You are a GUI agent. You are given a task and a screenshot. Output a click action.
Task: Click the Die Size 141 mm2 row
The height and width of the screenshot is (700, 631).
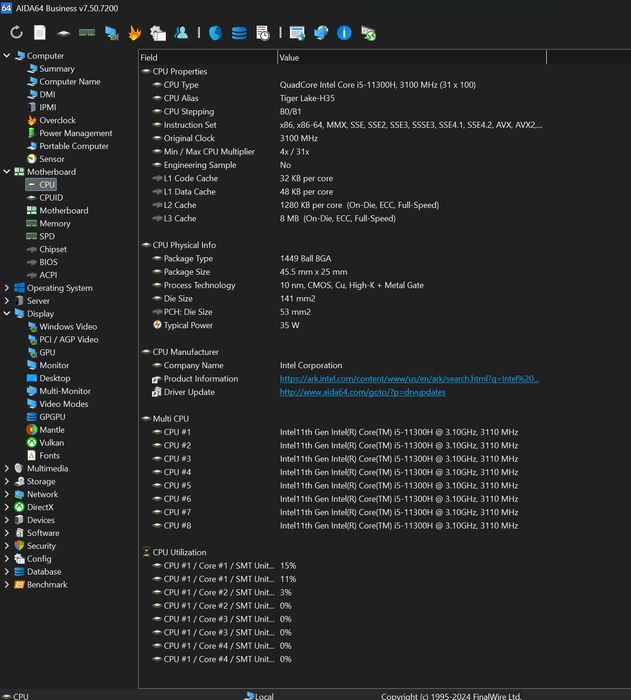point(342,298)
